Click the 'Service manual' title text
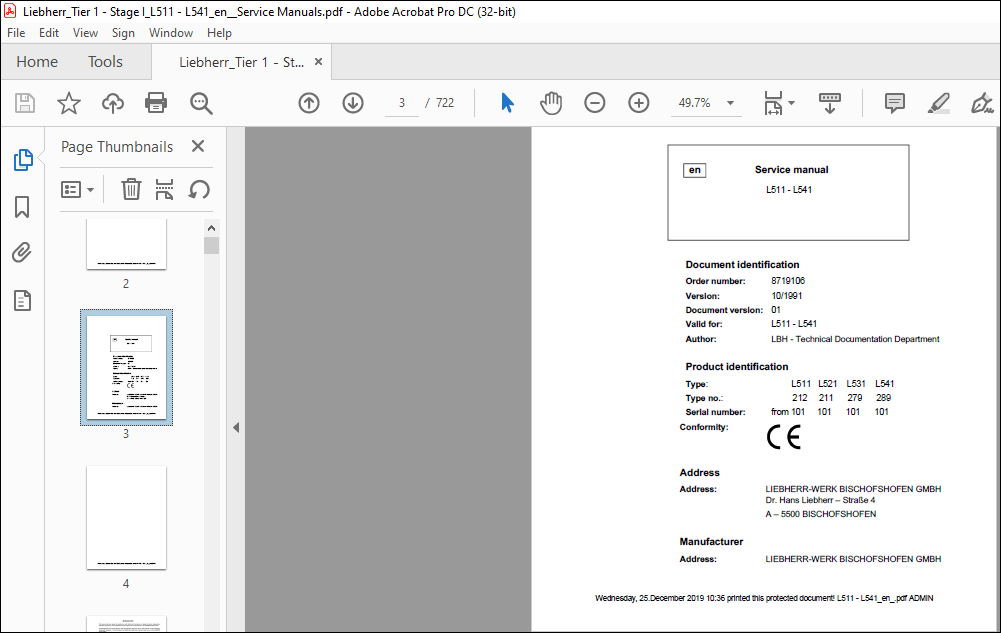Viewport: 1001px width, 633px height. click(x=791, y=170)
